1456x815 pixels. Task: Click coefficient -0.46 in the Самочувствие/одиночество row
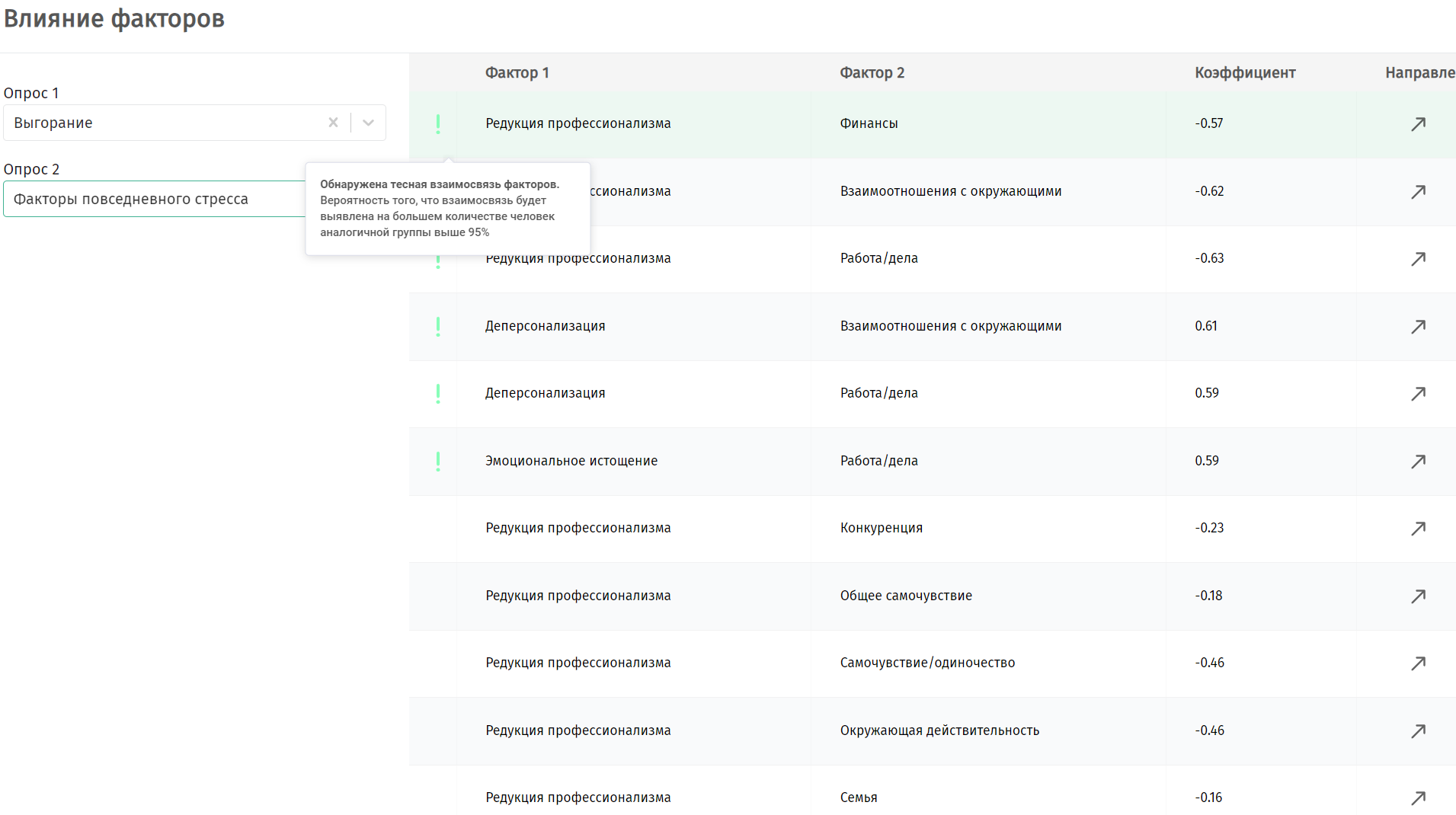(x=1210, y=663)
